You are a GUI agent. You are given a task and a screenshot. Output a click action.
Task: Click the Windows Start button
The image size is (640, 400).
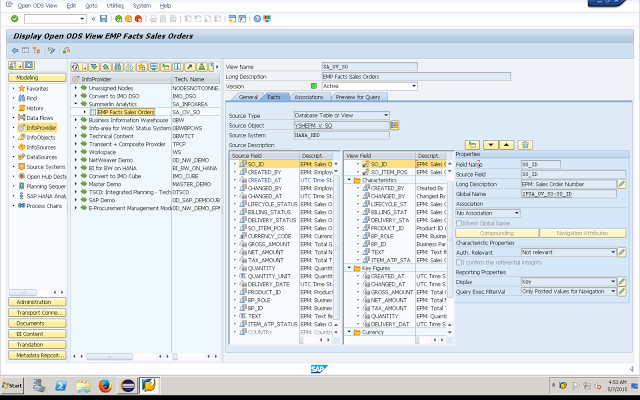point(12,385)
